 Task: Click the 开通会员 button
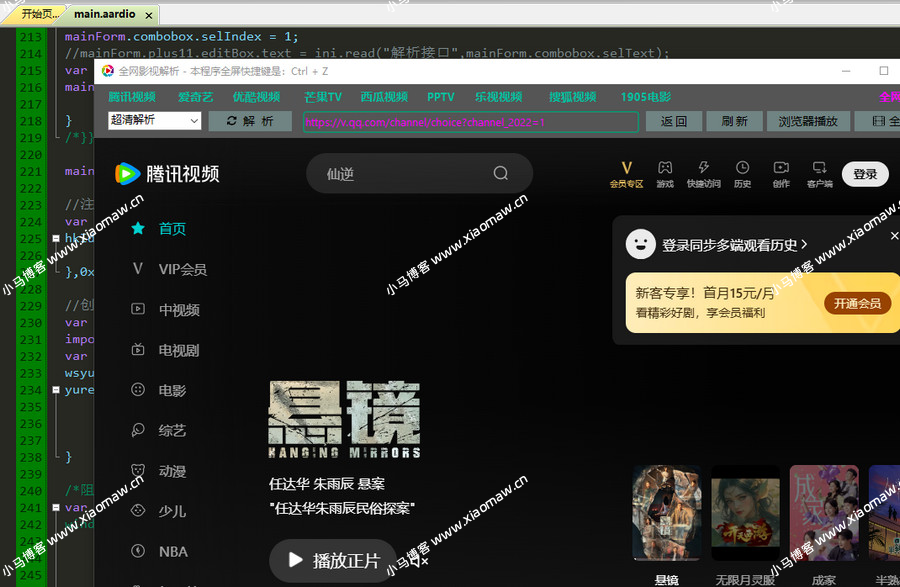[x=858, y=303]
